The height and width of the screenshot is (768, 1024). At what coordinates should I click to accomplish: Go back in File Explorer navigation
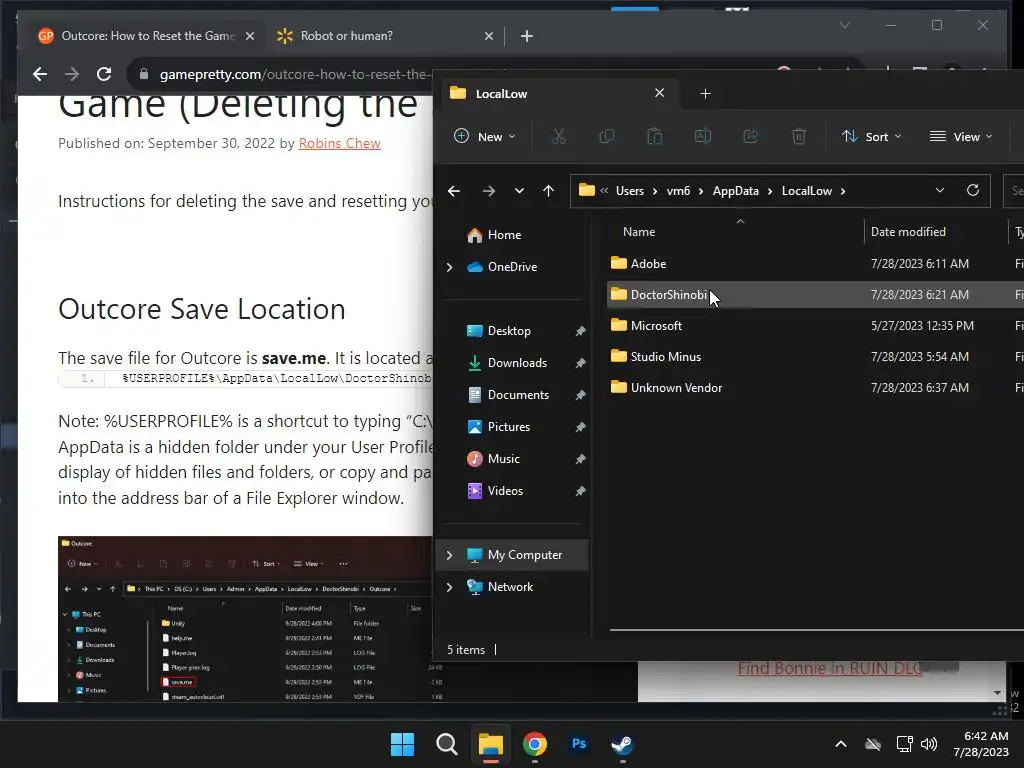pos(454,191)
